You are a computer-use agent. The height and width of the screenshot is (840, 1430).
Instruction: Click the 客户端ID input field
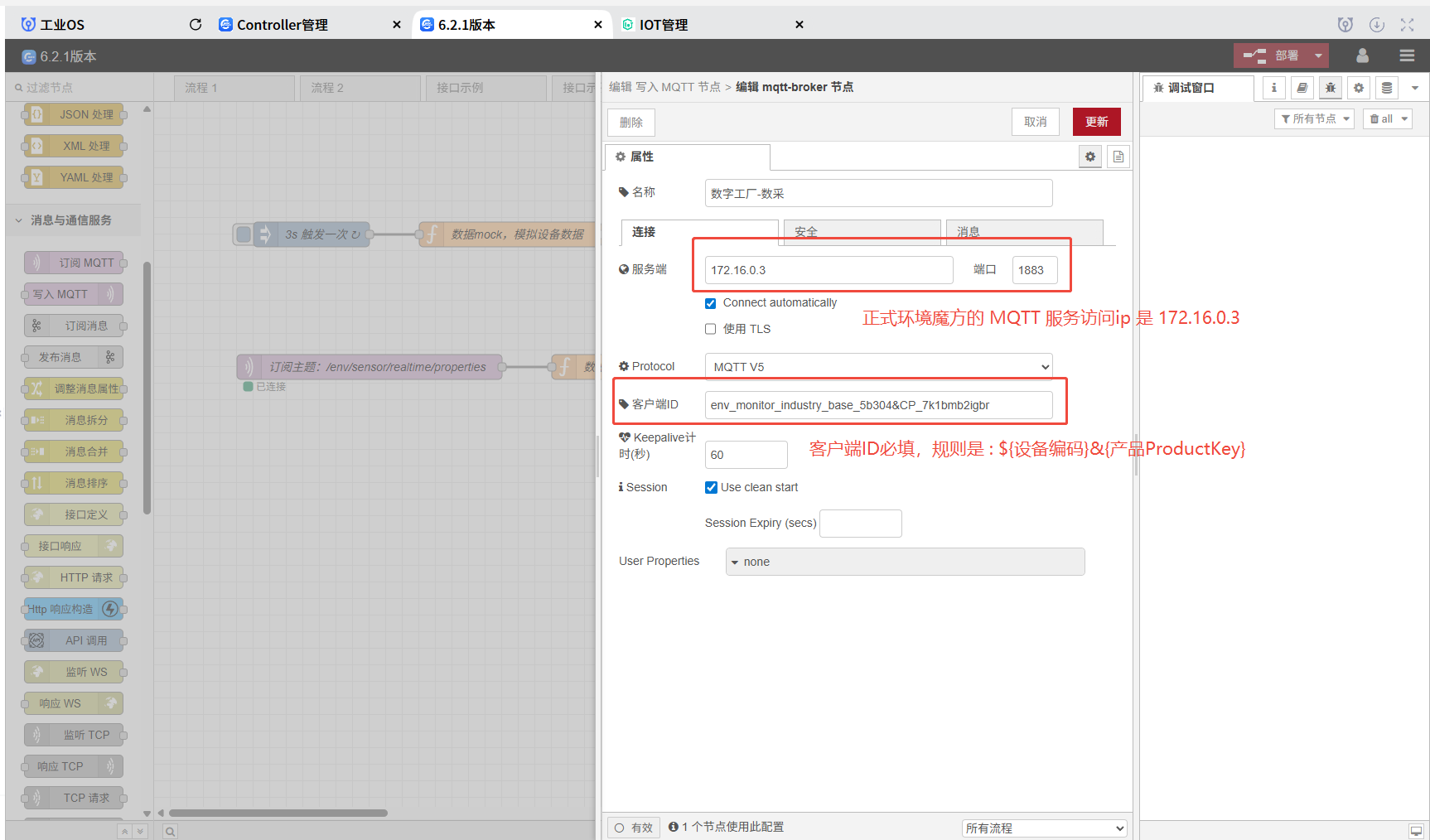[x=878, y=405]
